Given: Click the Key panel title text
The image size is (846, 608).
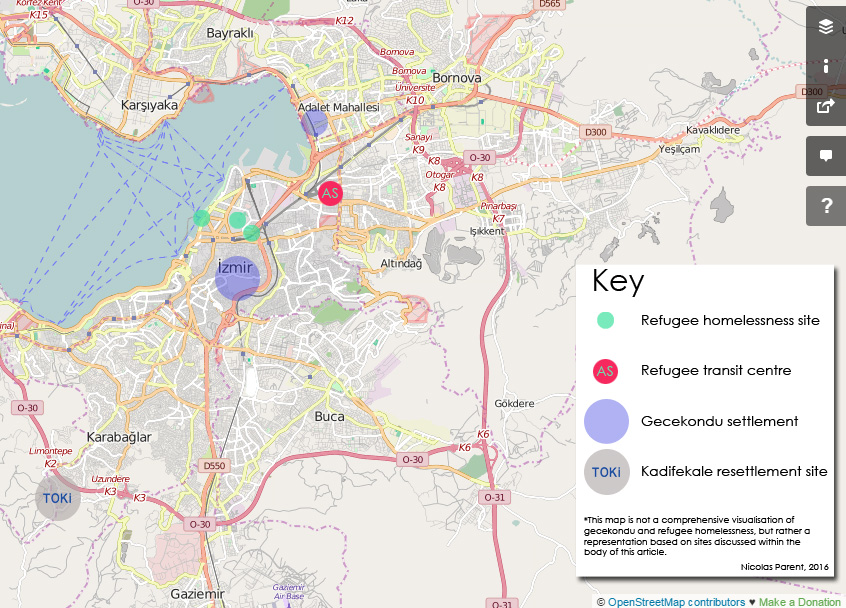Looking at the screenshot, I should 618,283.
